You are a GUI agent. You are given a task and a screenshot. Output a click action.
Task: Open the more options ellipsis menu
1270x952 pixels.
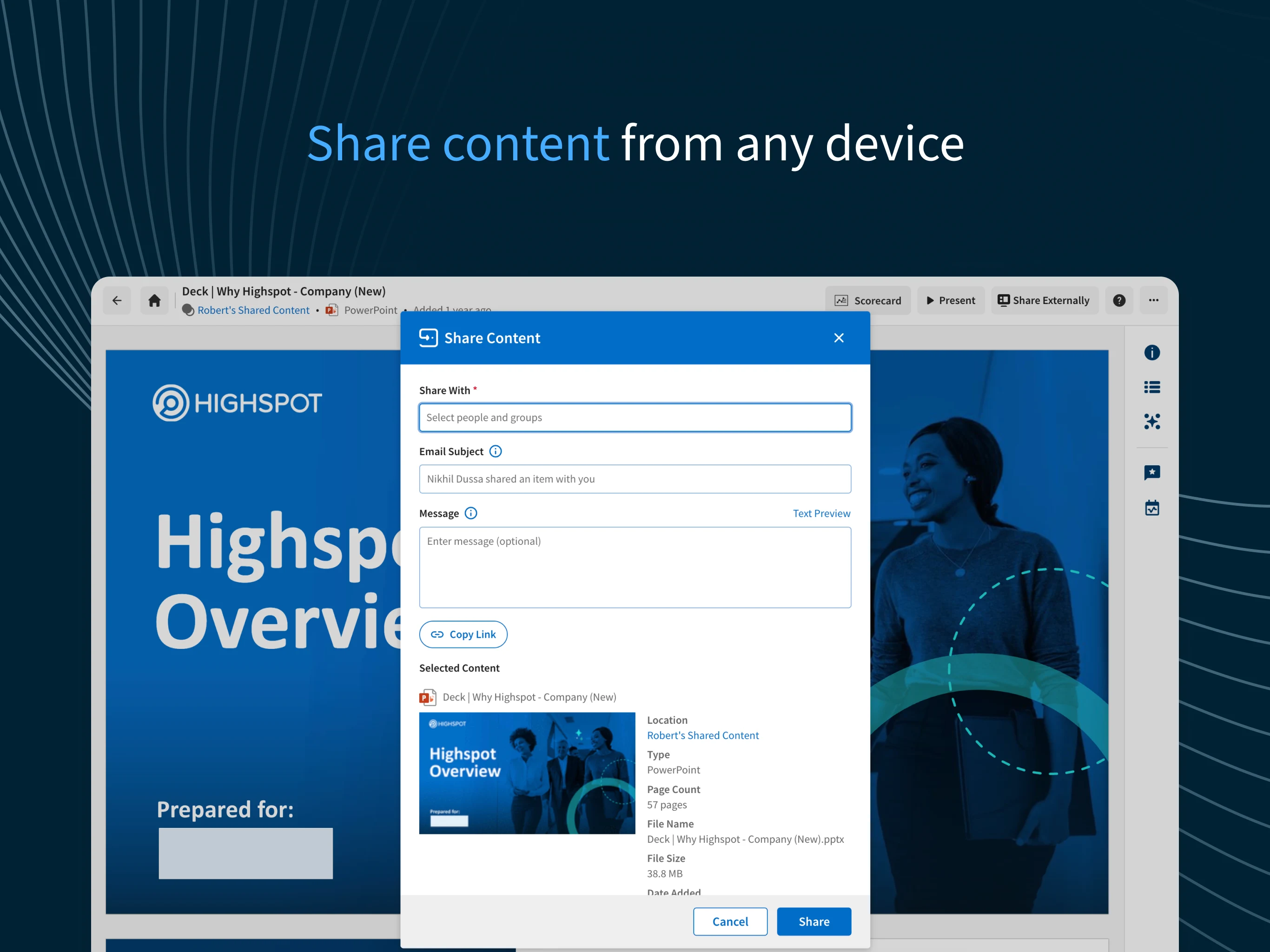(1153, 300)
